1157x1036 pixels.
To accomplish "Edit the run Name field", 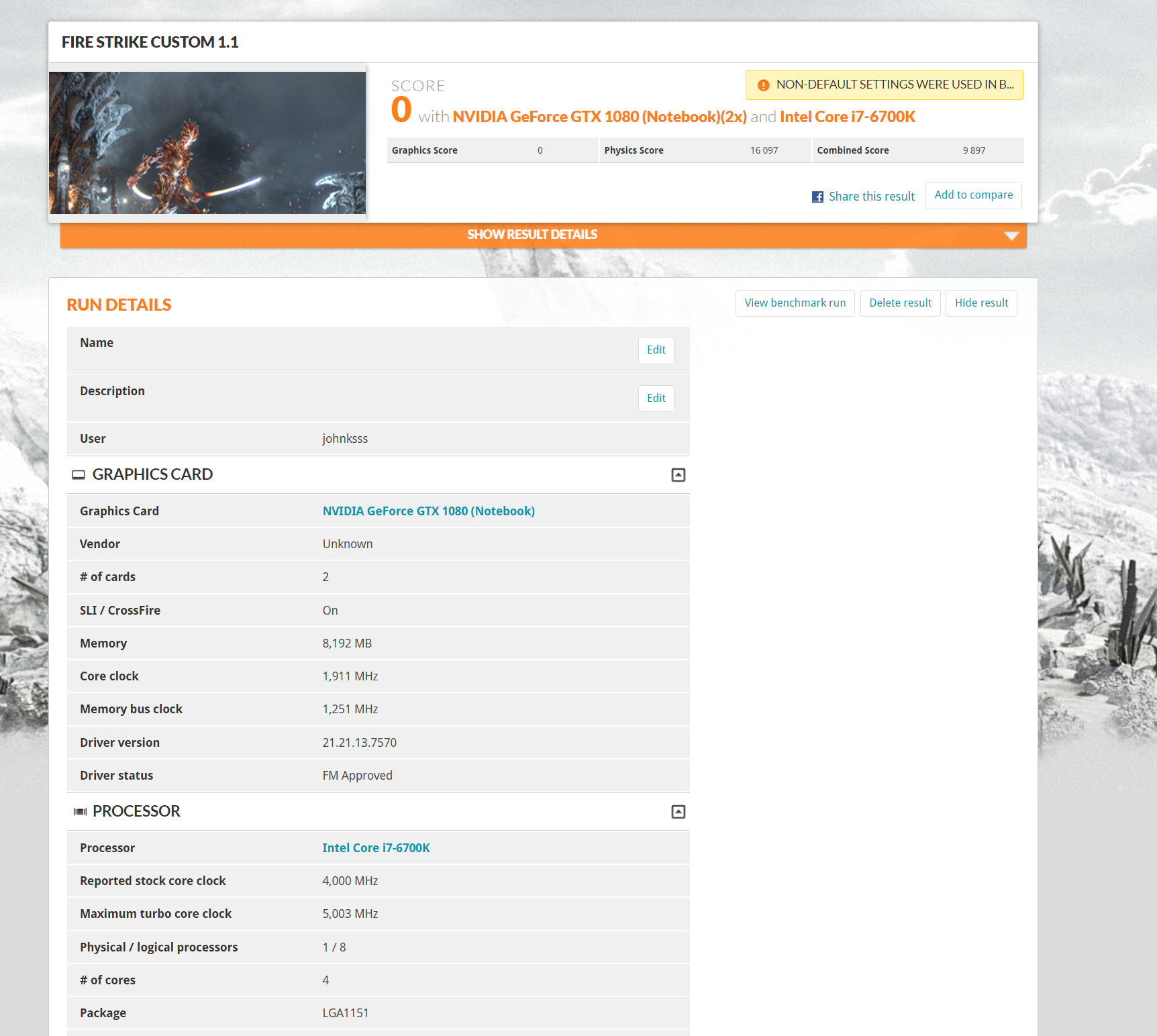I will pos(656,350).
